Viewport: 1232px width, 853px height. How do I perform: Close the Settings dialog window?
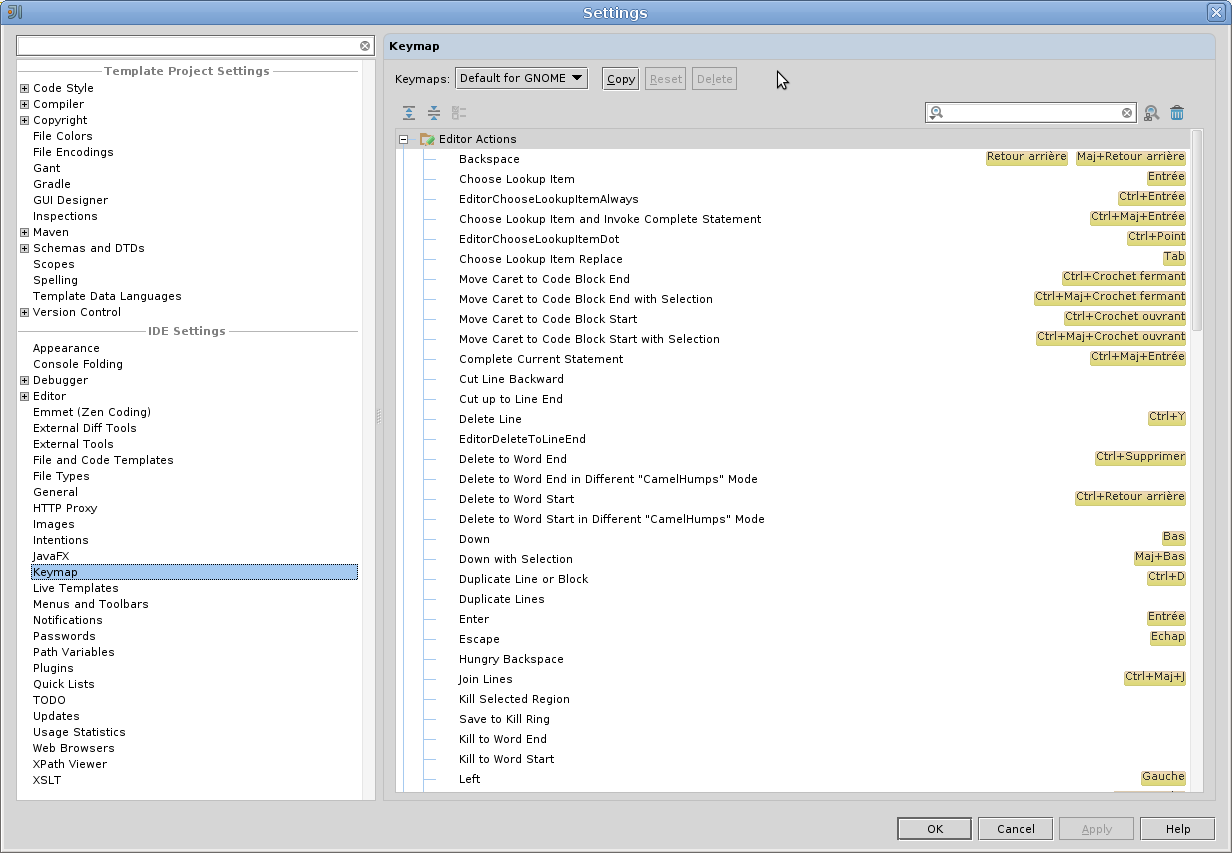[1218, 12]
